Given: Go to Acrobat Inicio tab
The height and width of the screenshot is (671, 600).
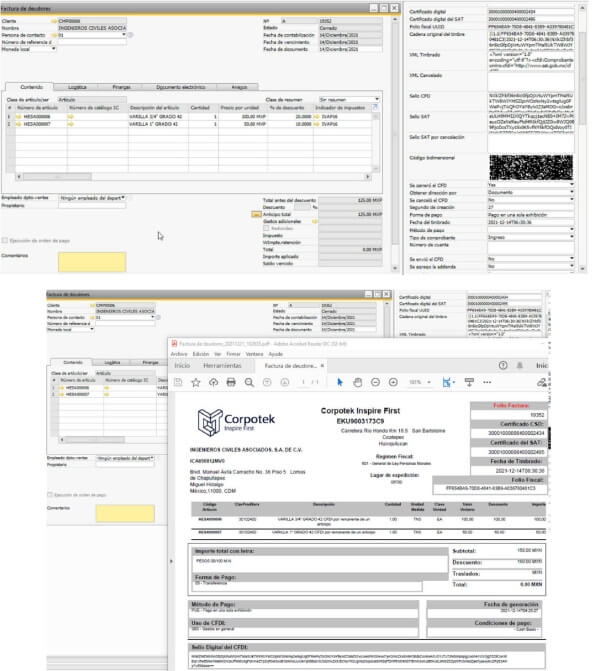Looking at the screenshot, I should coord(182,365).
